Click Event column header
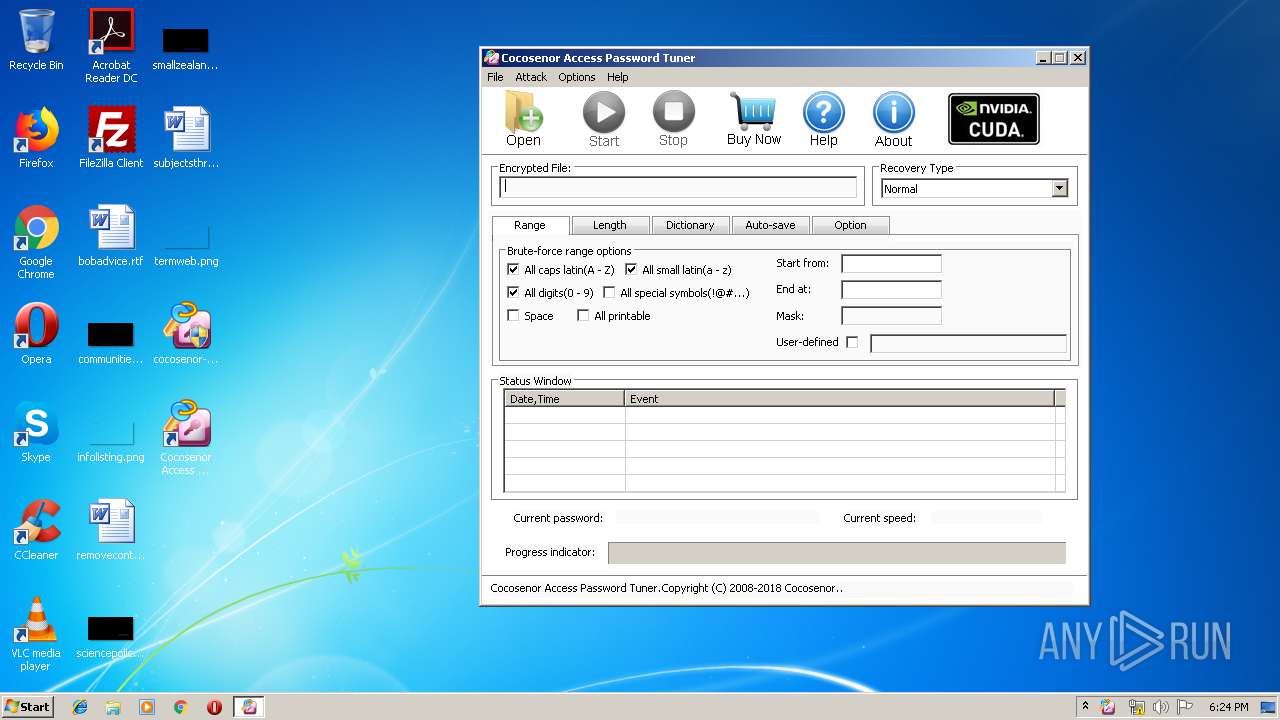The image size is (1280, 720). pos(840,399)
